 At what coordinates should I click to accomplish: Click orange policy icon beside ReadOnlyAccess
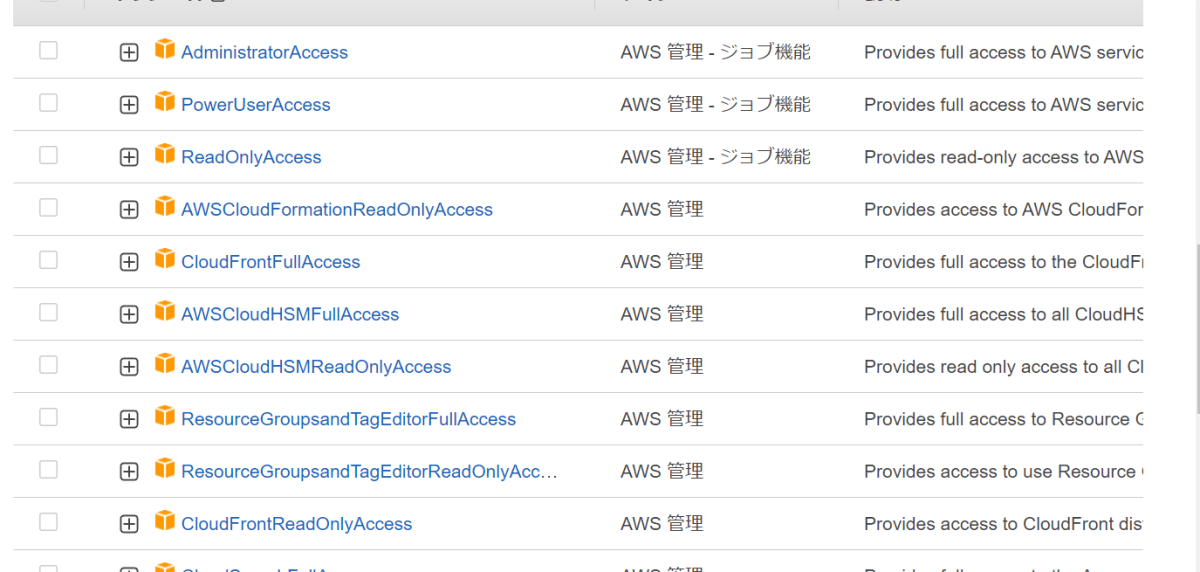click(x=165, y=154)
